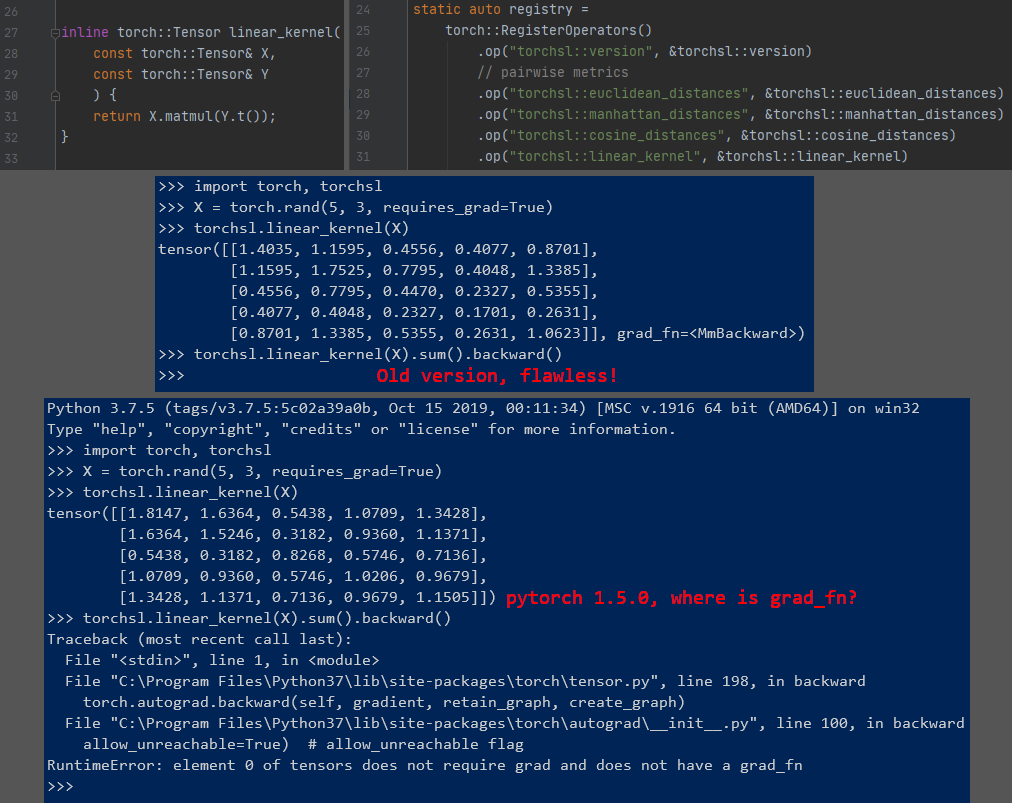Click 'import torch, torchsl' in upper console
Viewport: 1012px width, 803px height.
[x=288, y=187]
